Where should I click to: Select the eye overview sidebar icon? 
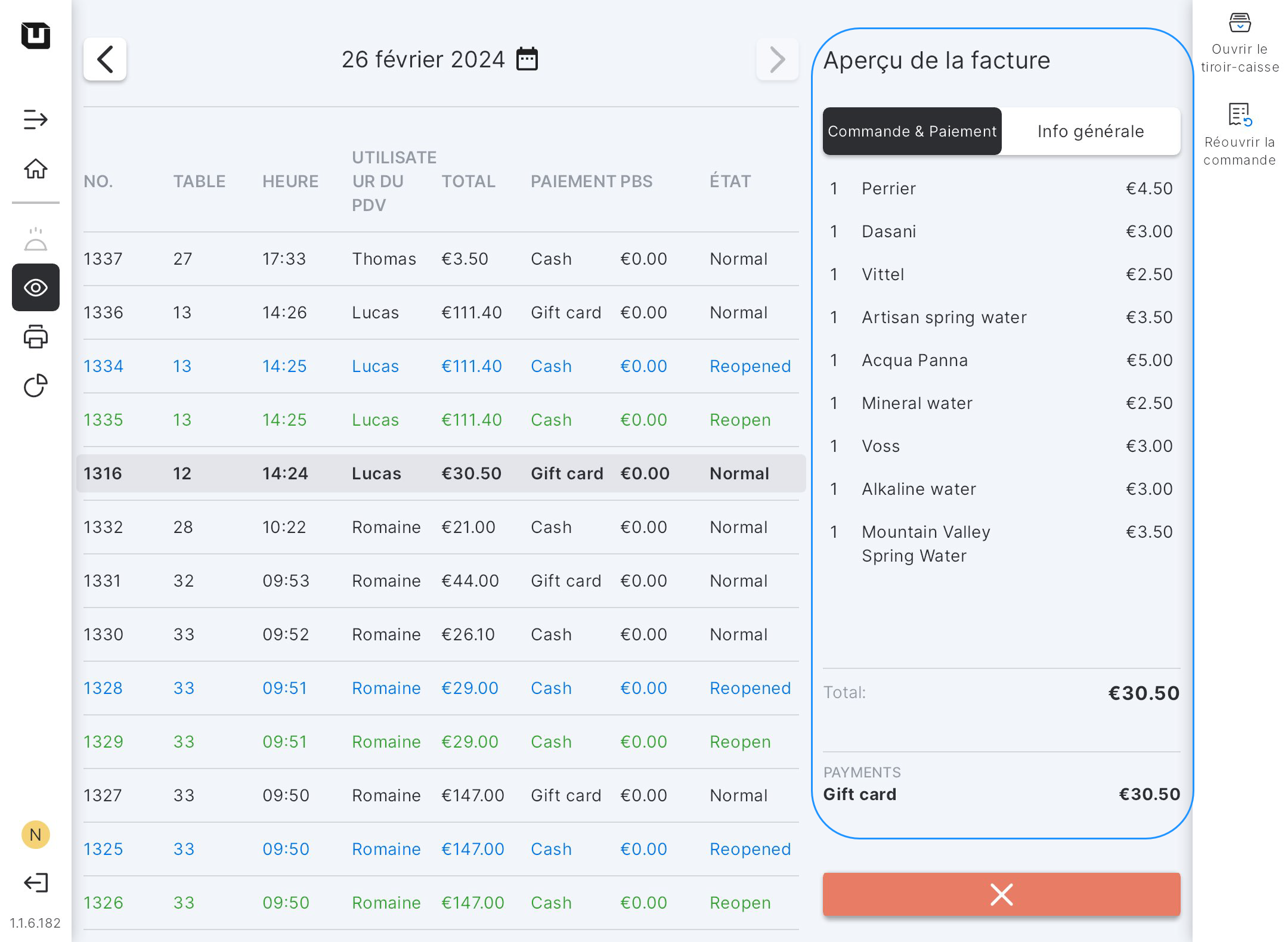pos(35,288)
